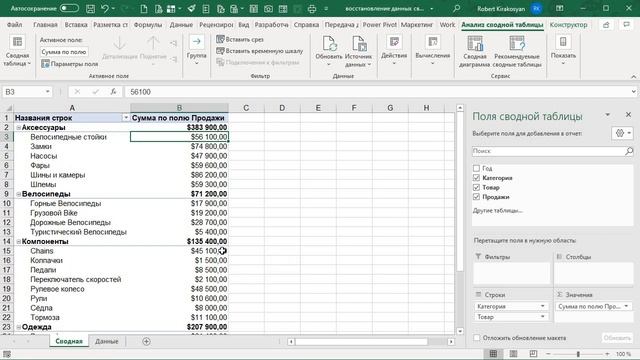Viewport: 640px width, 360px height.
Task: Enable Отложить обновление макета checkbox
Action: (x=477, y=338)
